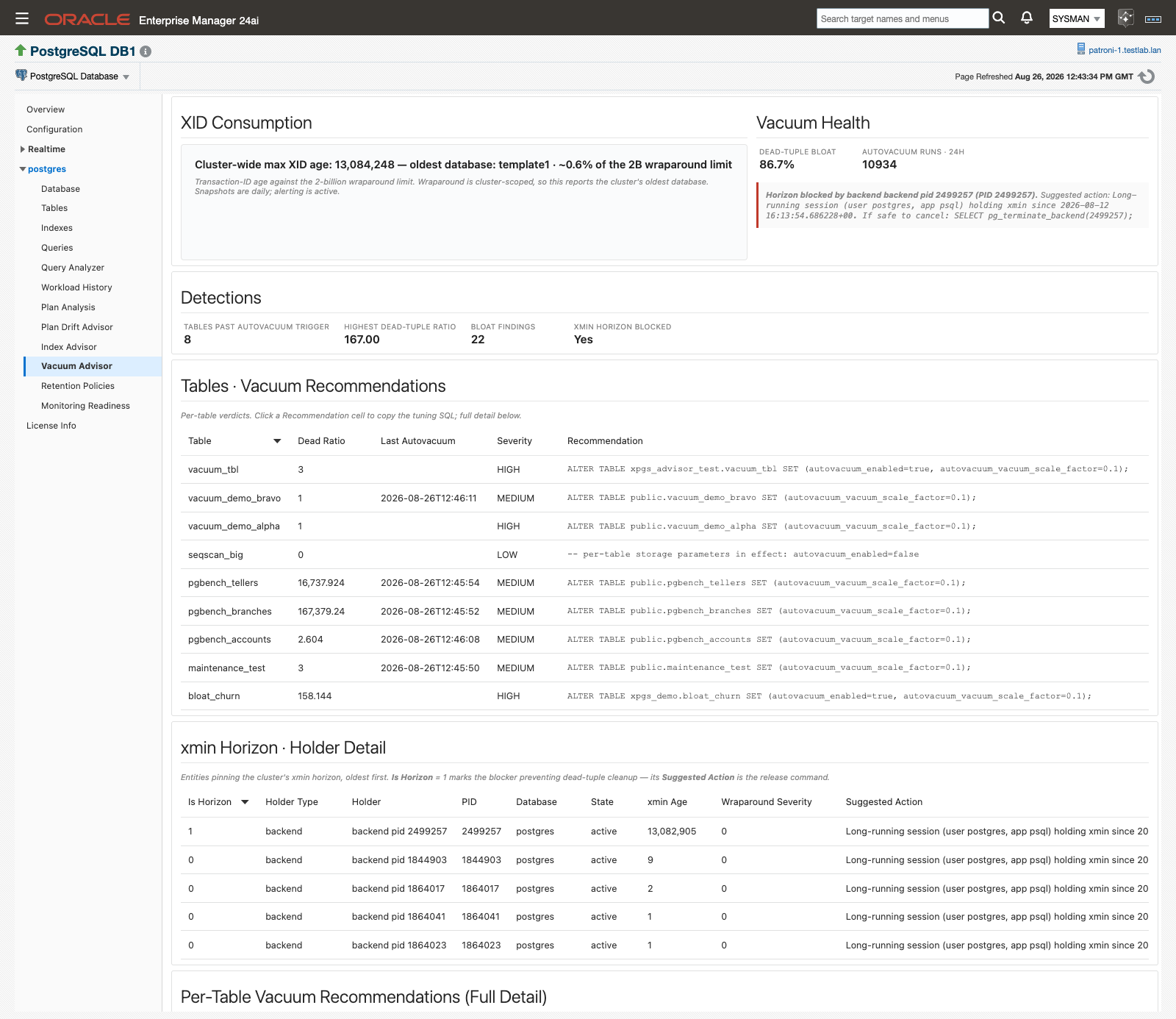
Task: Open the Configuration page
Action: tap(54, 129)
